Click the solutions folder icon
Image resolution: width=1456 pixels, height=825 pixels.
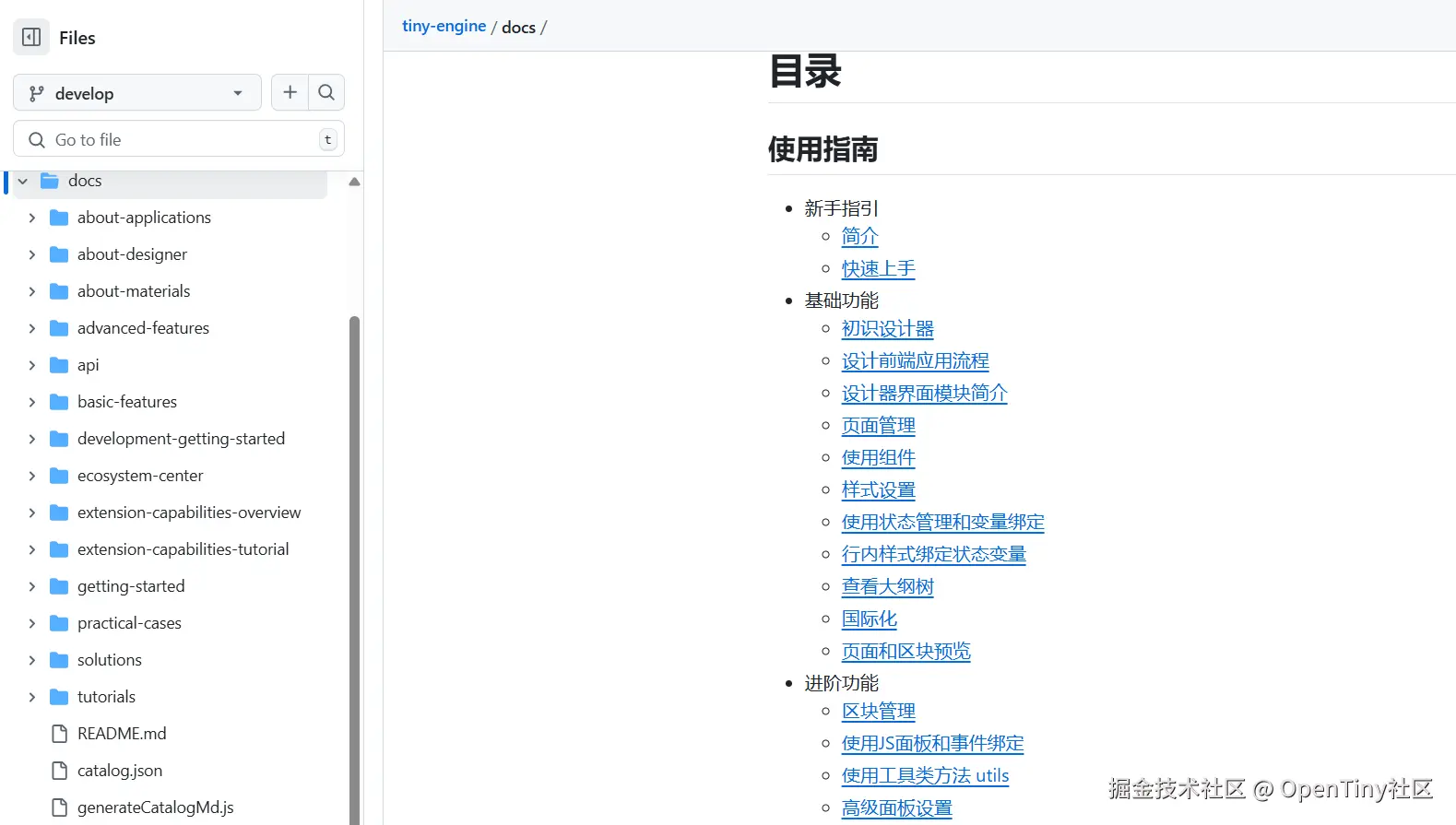59,660
